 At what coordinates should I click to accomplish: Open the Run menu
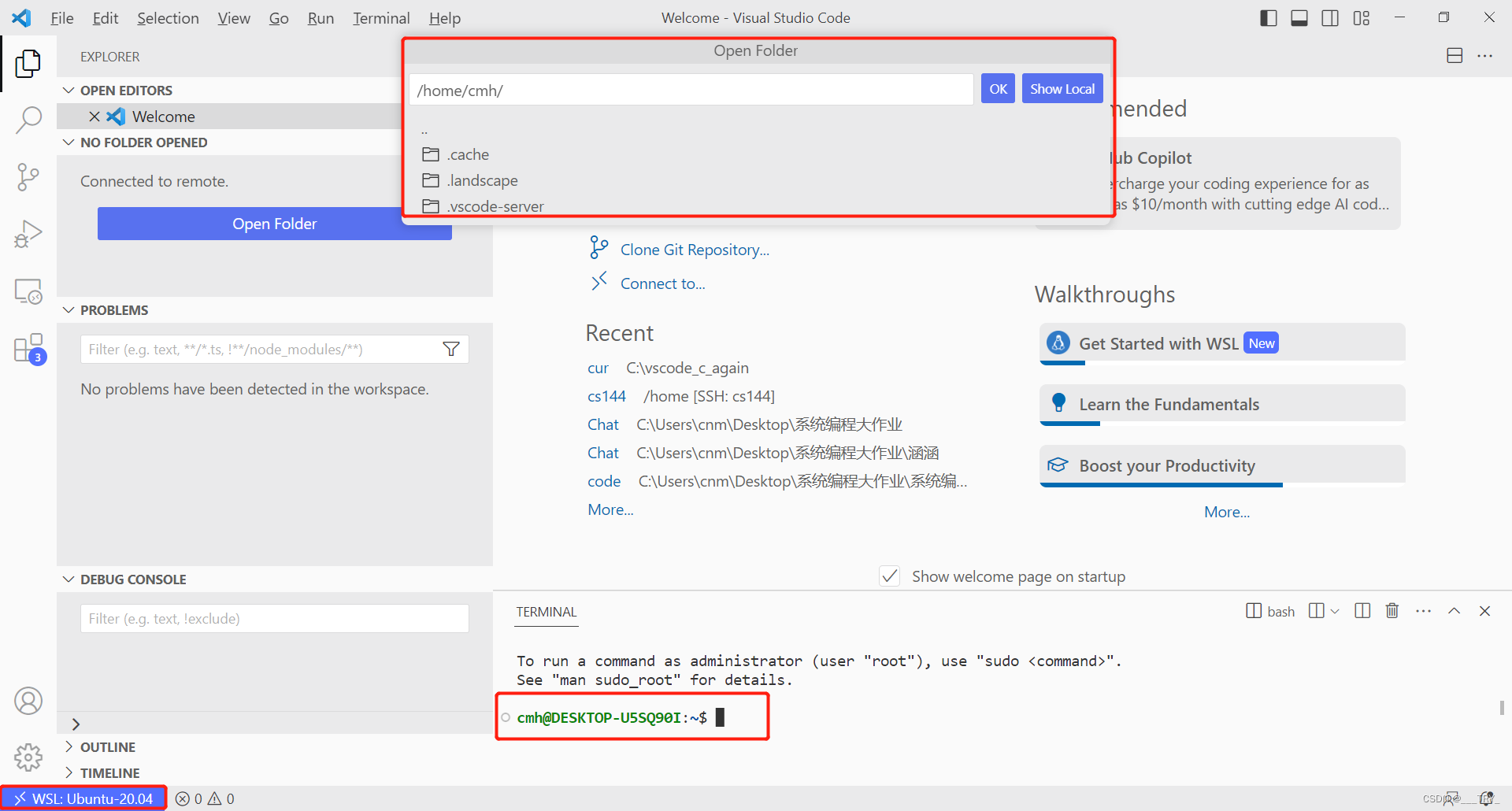tap(321, 18)
